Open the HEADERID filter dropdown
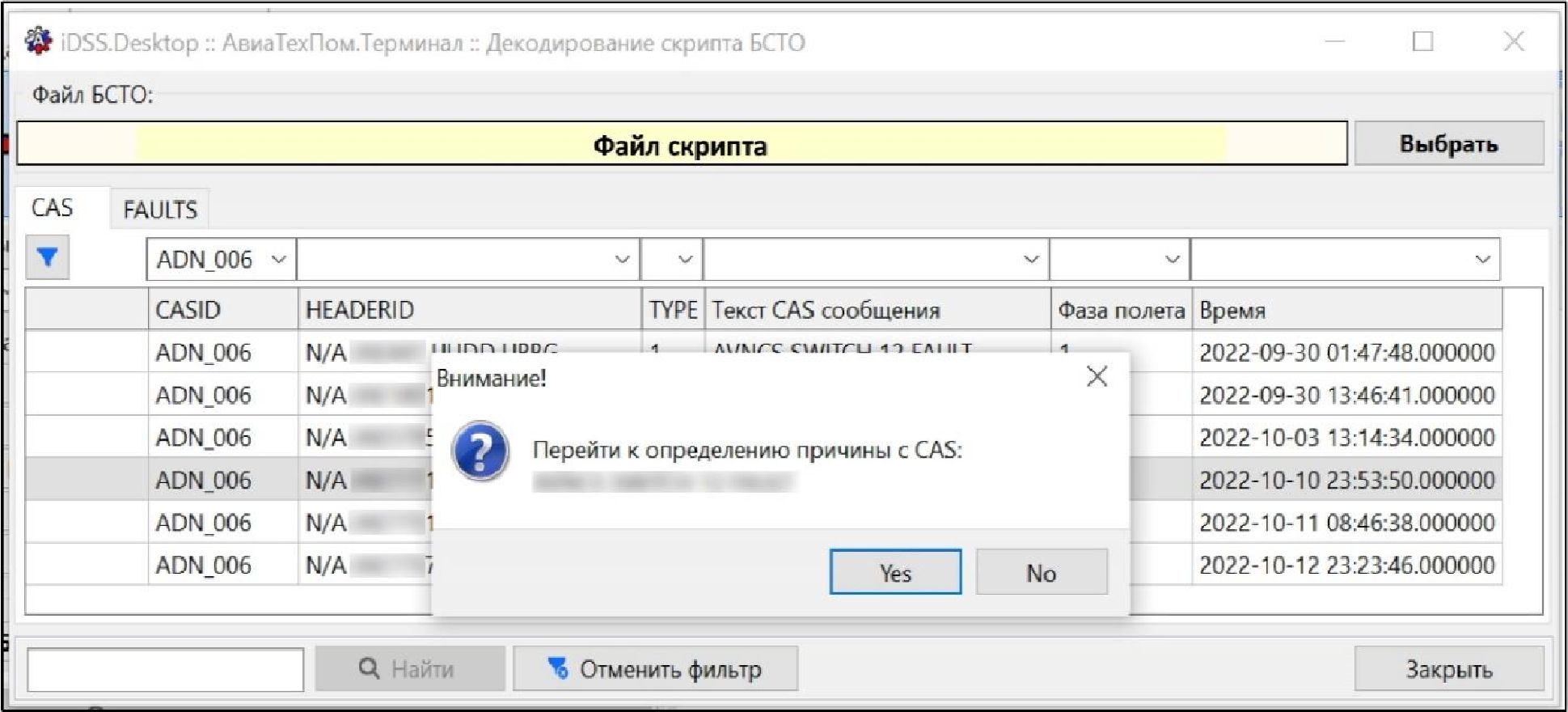1568x712 pixels. (621, 260)
